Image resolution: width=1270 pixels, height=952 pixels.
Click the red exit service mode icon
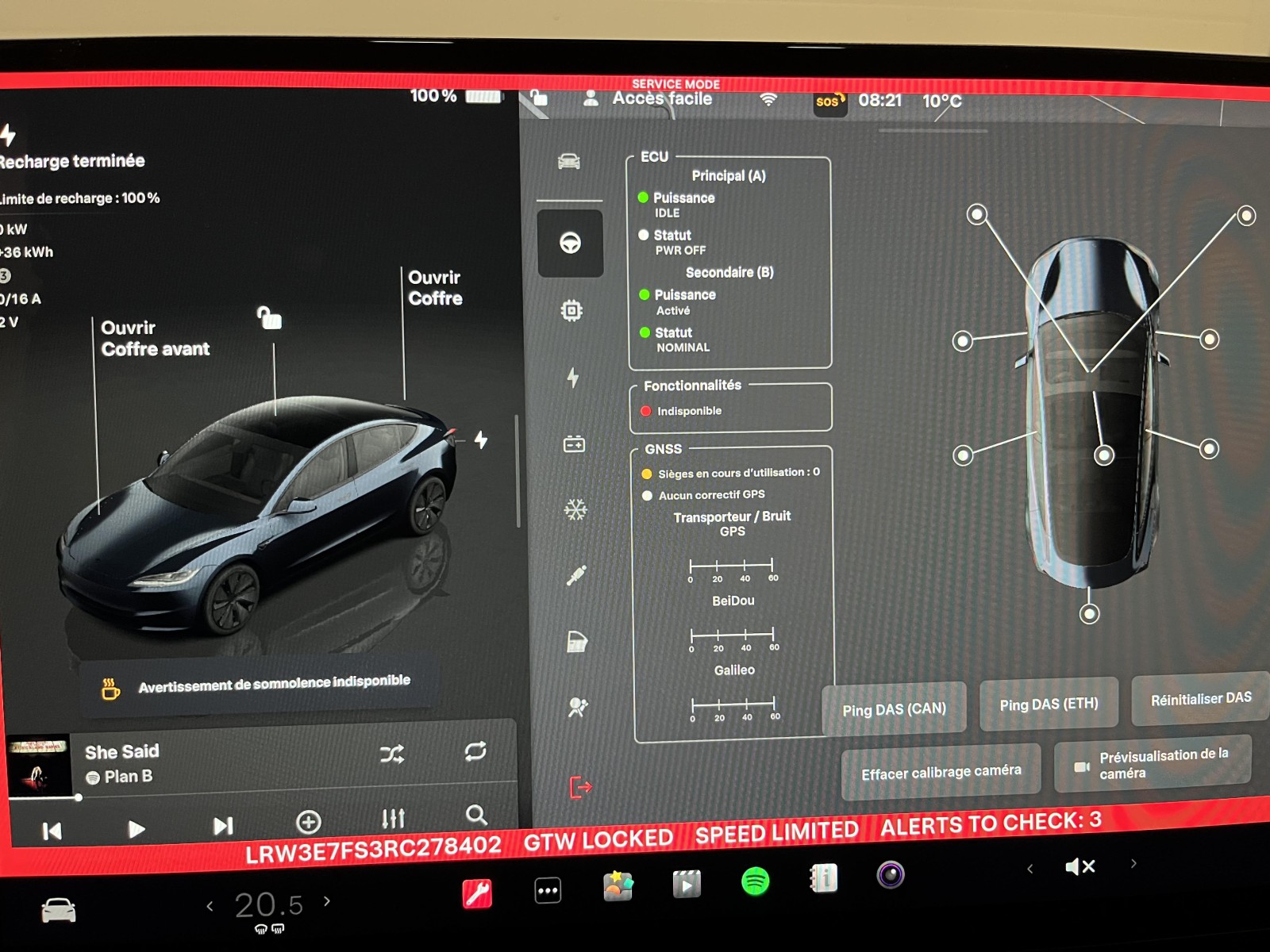click(x=581, y=787)
